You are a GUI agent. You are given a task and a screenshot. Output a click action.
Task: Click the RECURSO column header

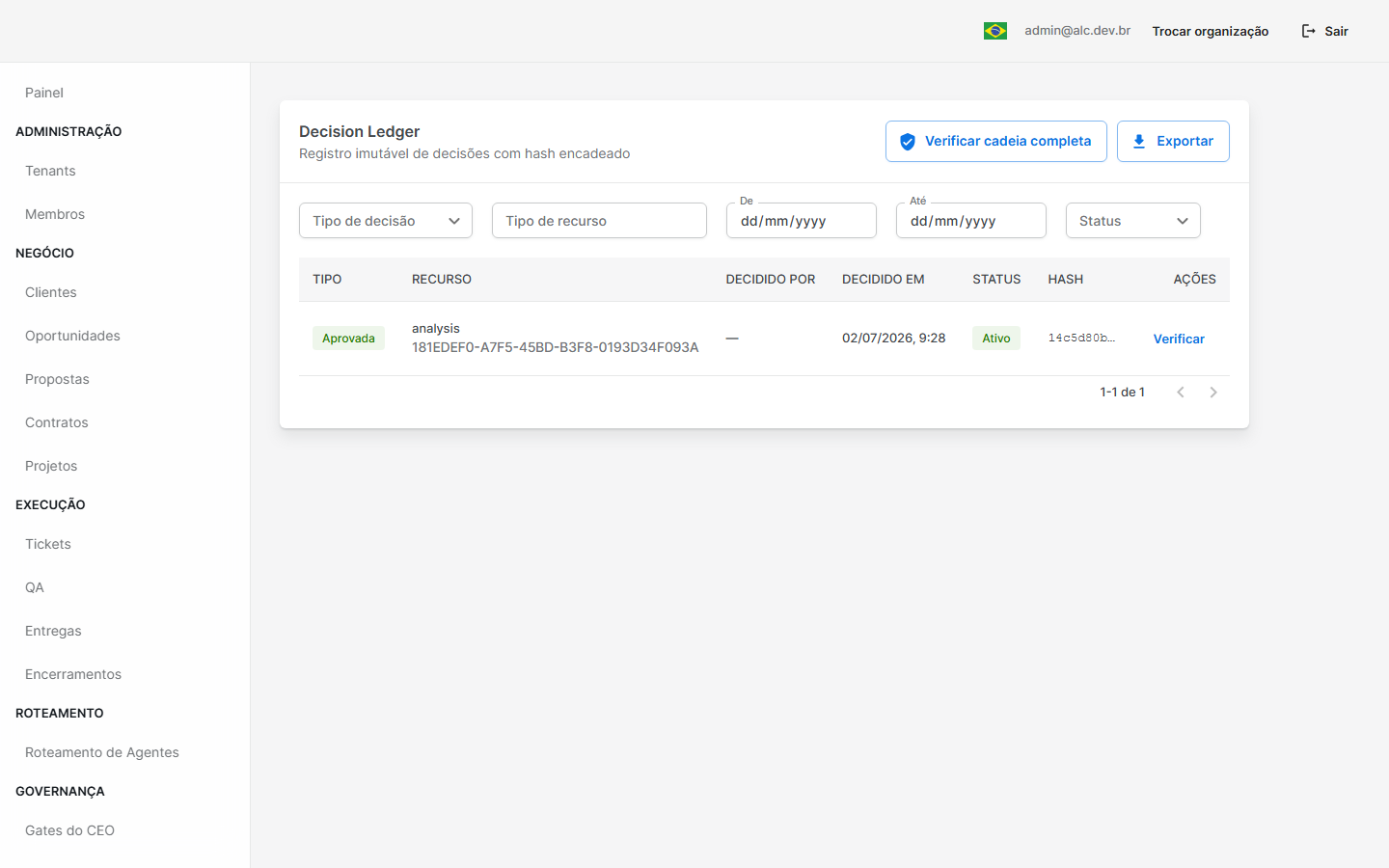(442, 280)
